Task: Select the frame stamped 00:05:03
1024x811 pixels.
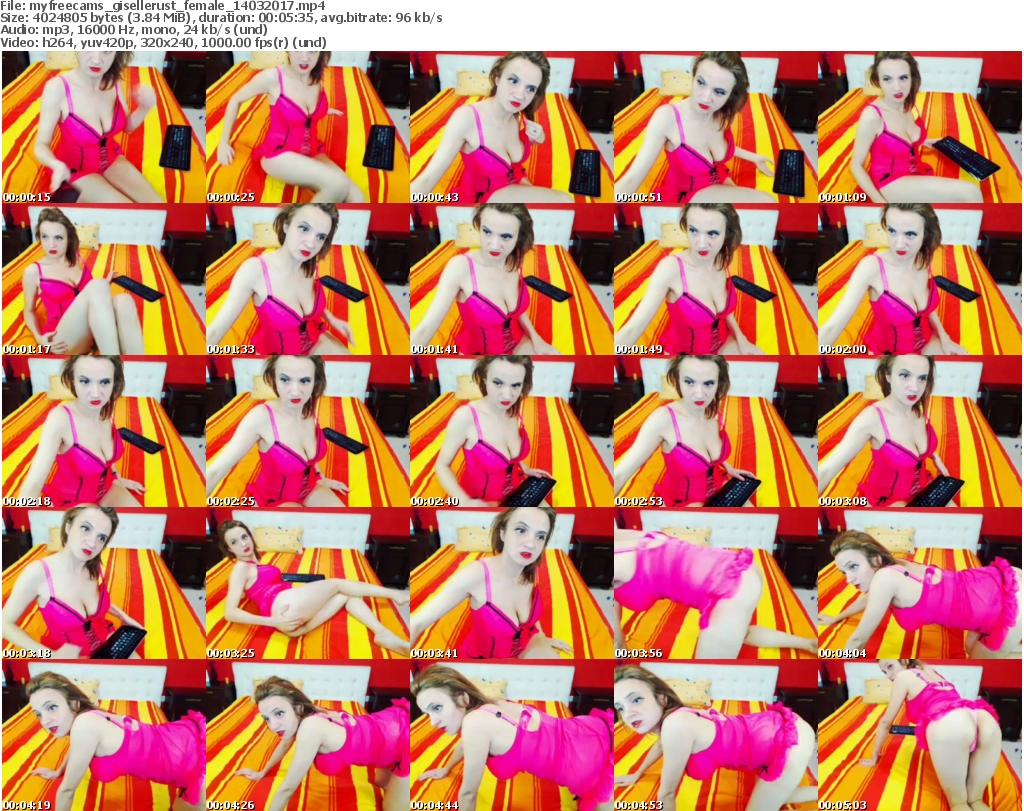Action: 920,735
